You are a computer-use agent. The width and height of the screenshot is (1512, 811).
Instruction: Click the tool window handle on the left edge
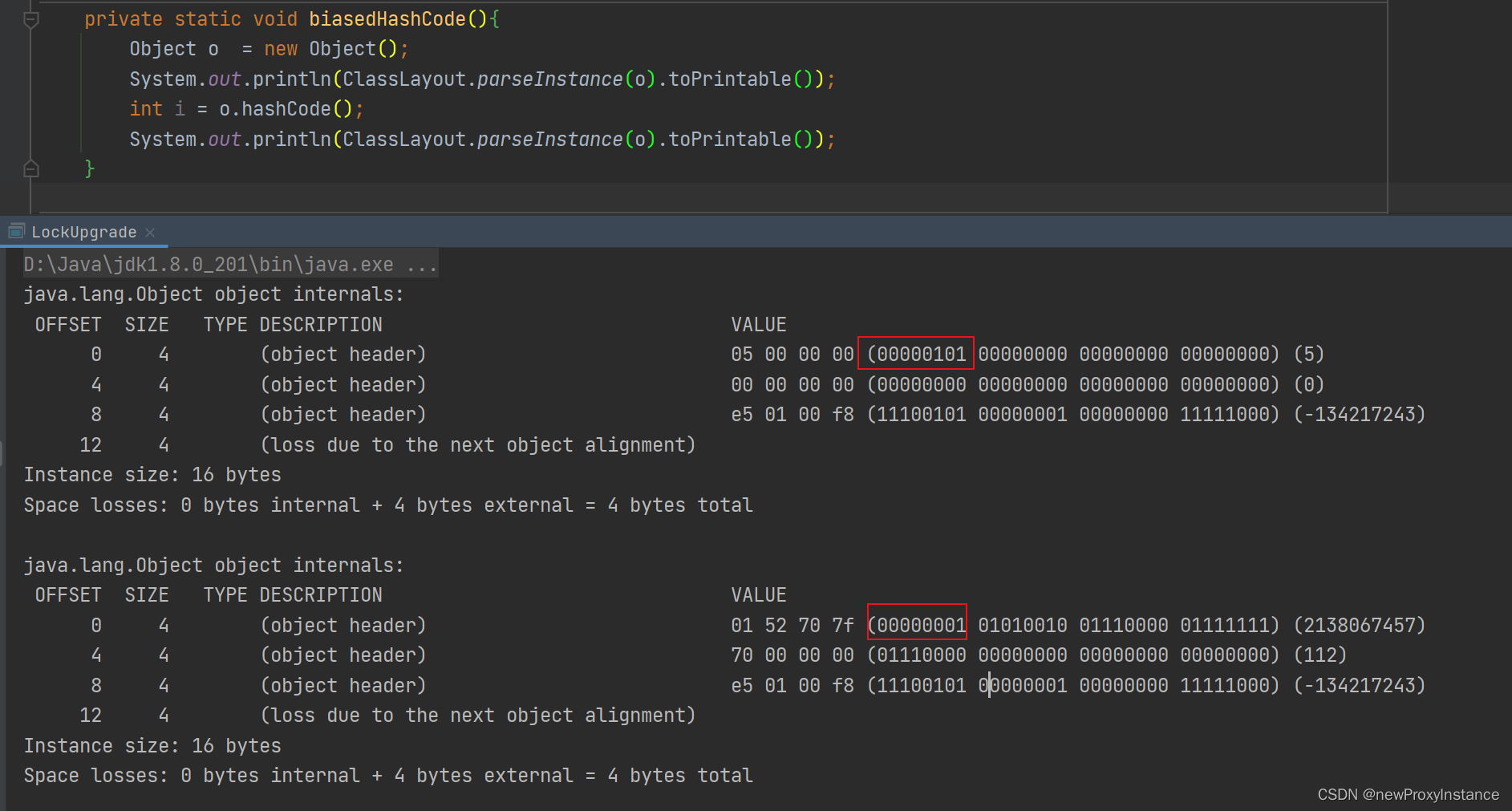(x=3, y=452)
